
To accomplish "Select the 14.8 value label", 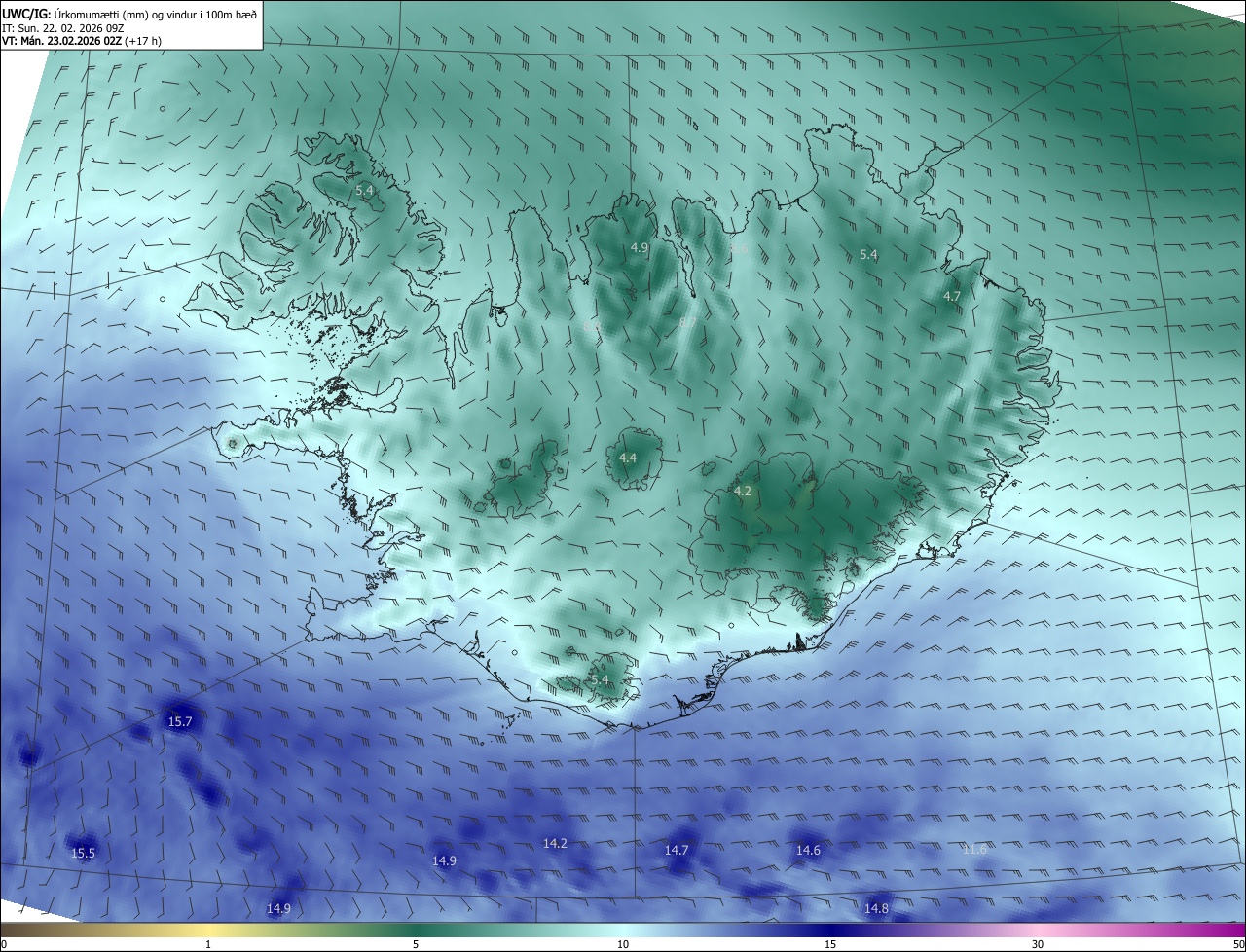I will coord(876,908).
